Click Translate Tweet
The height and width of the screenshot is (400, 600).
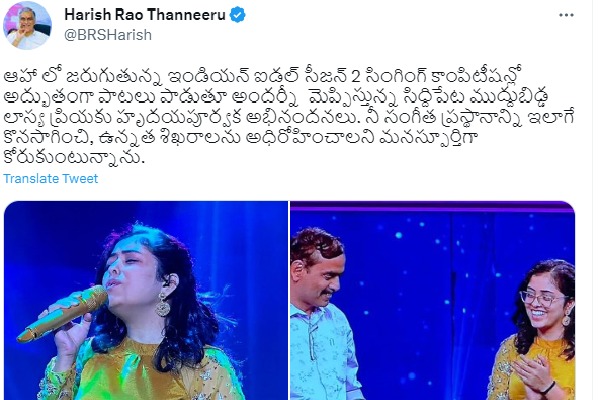[x=51, y=178]
